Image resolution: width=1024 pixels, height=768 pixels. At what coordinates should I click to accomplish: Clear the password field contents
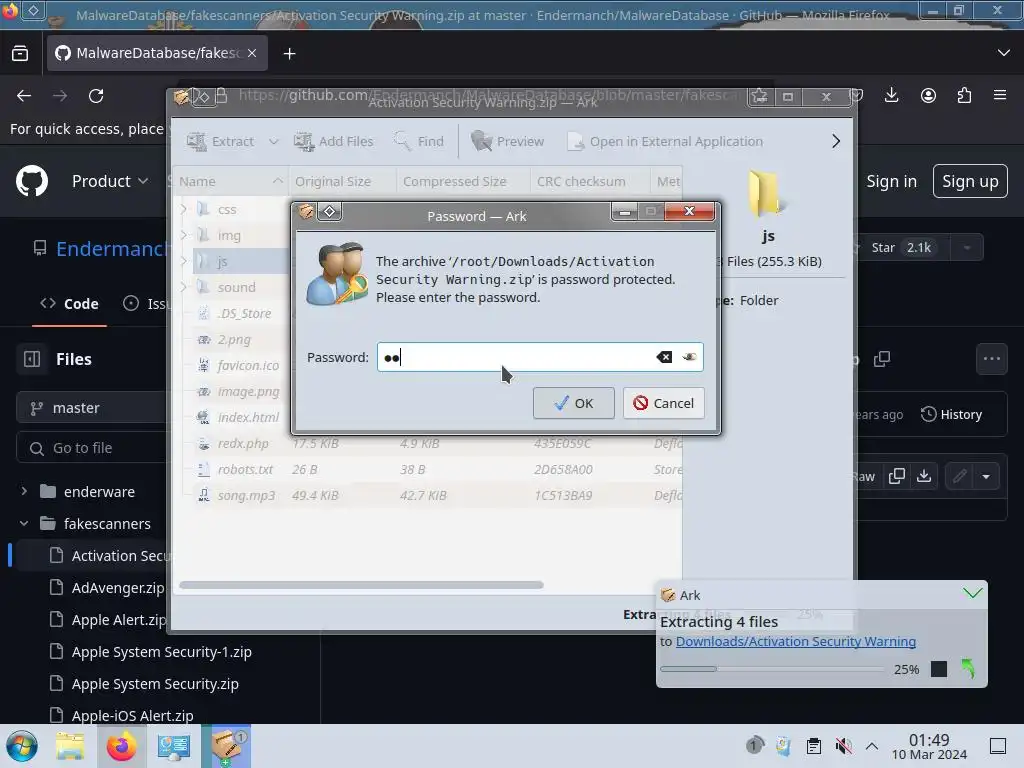point(664,357)
